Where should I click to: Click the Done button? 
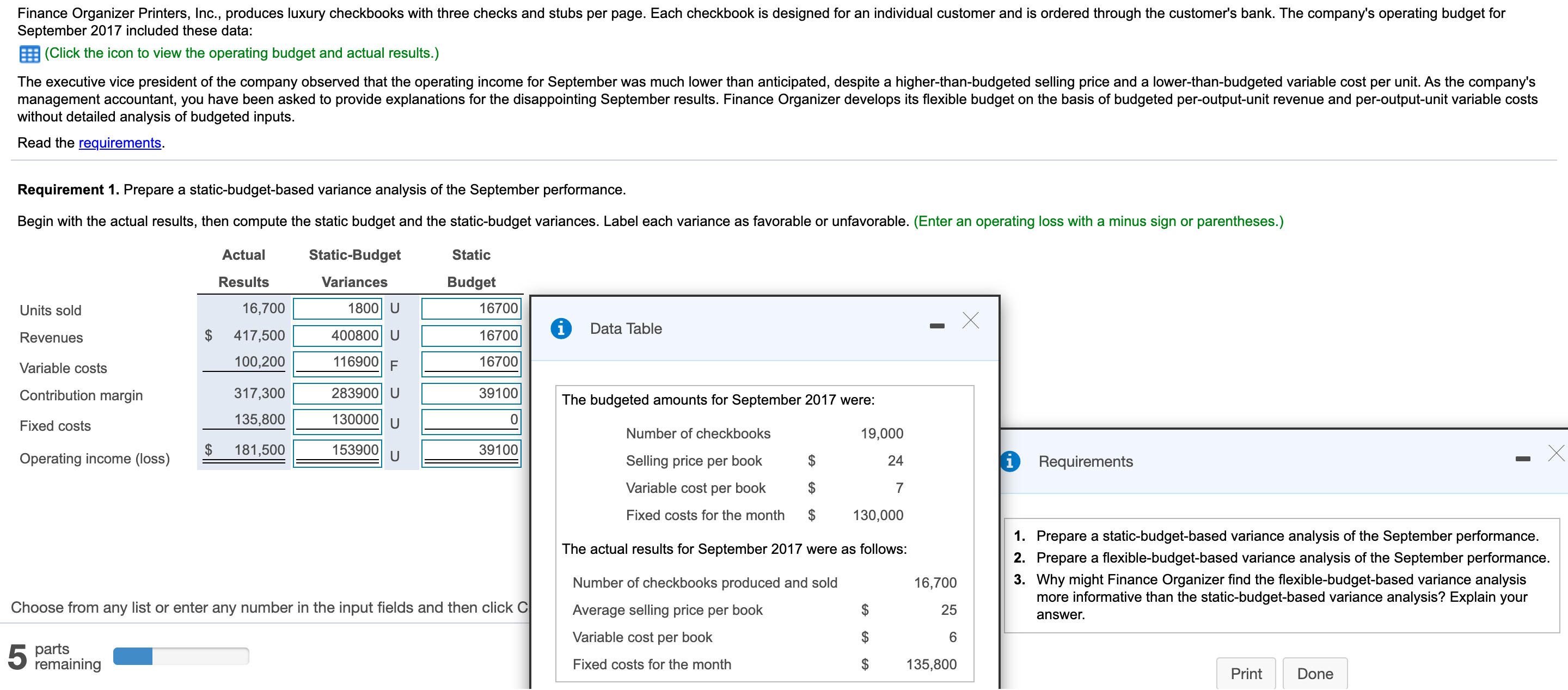(1315, 673)
